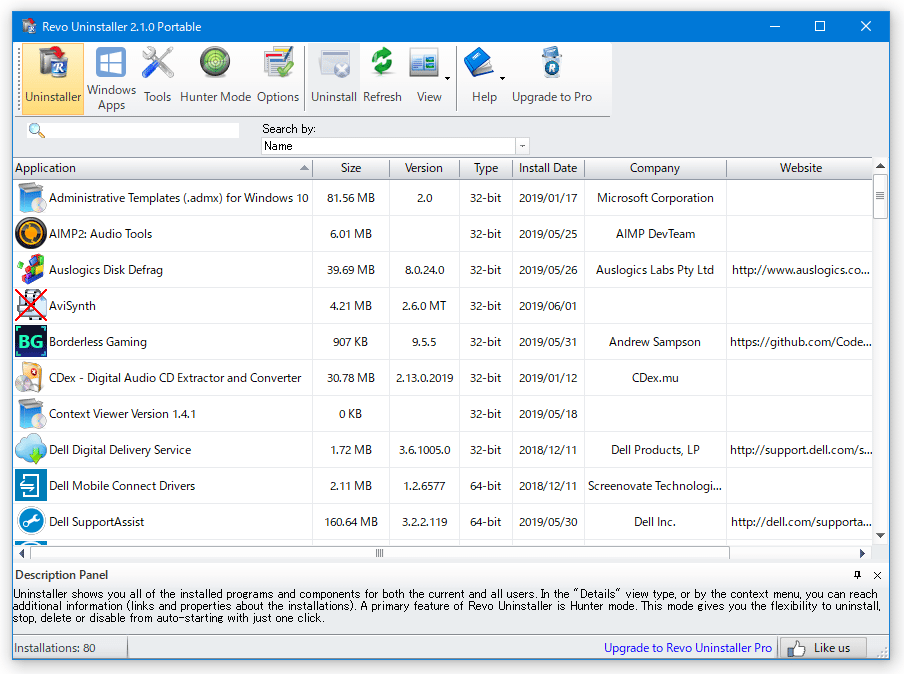Click the vertical scrollbar thumb

pyautogui.click(x=880, y=196)
